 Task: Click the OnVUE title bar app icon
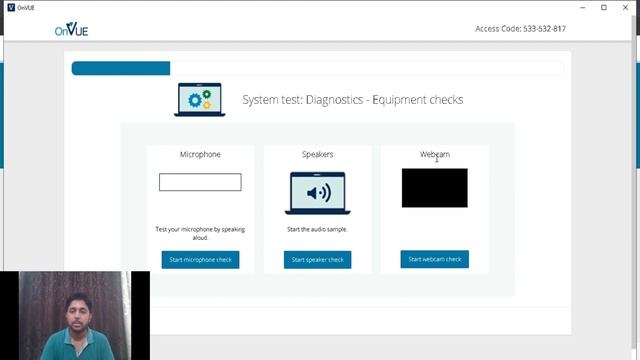pos(11,7)
